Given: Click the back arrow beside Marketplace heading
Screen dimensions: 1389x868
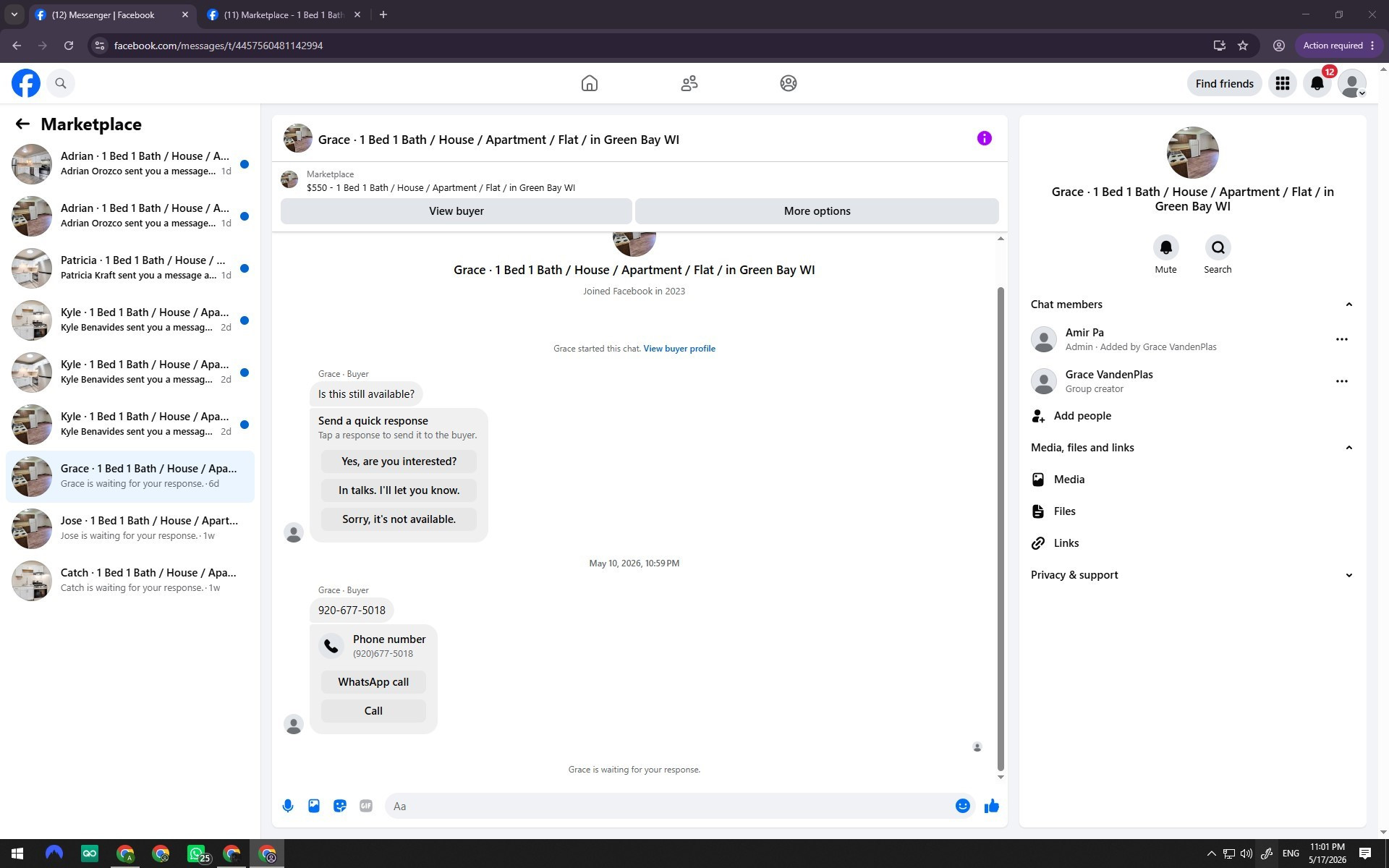Looking at the screenshot, I should 22,124.
